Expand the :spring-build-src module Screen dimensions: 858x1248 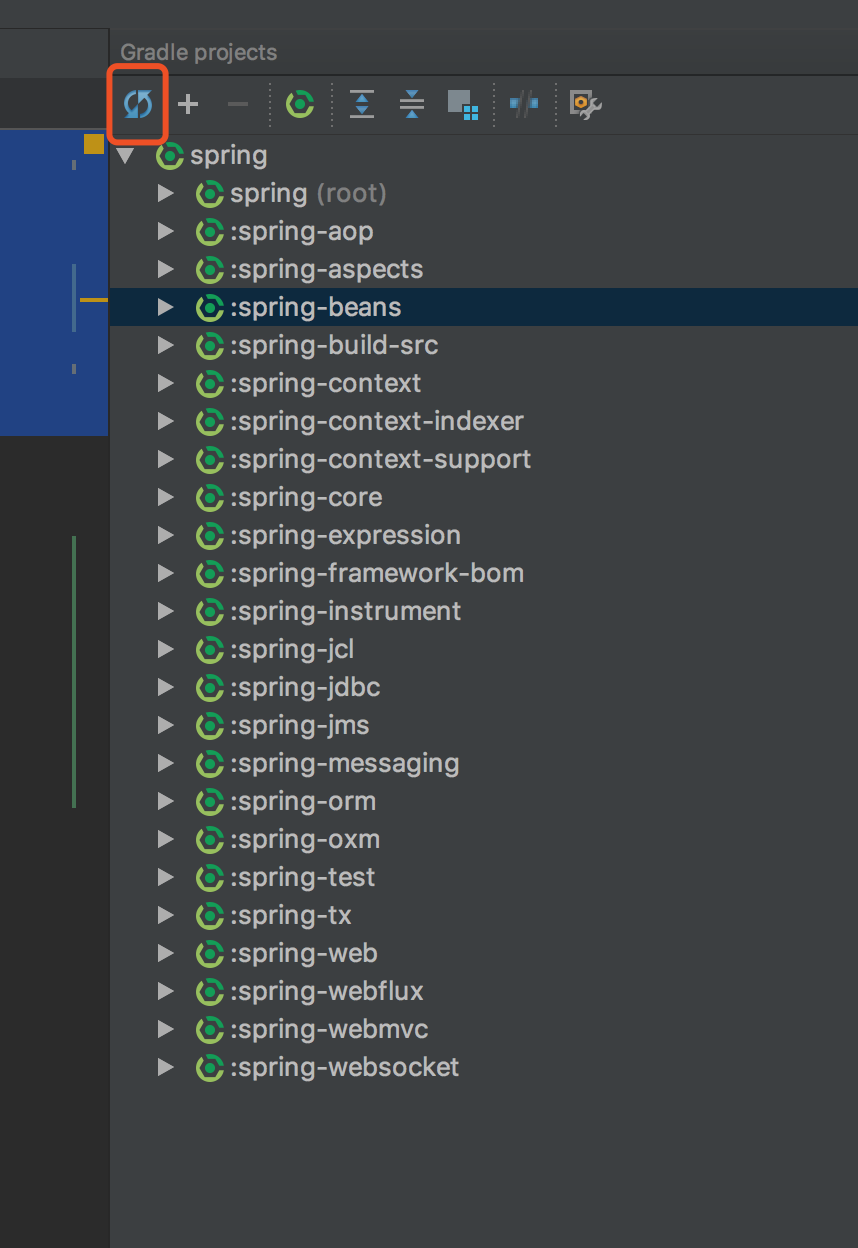166,346
